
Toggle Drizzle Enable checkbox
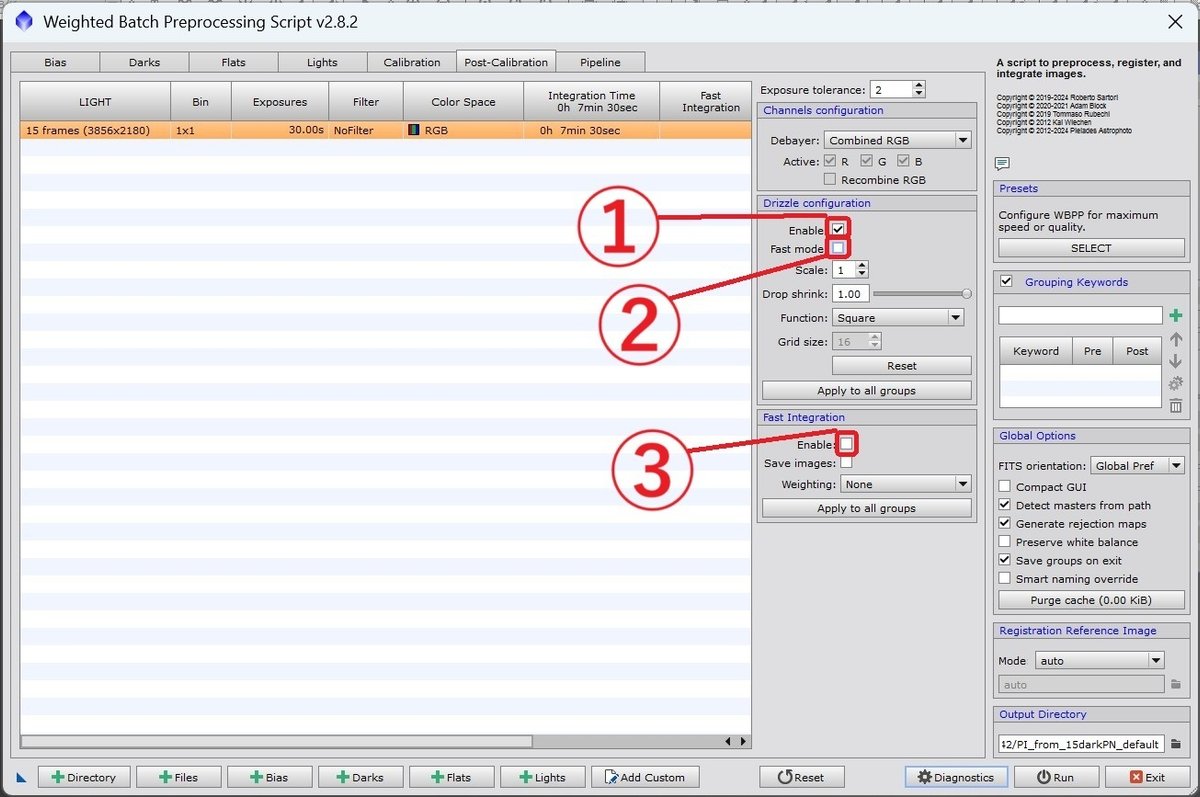point(838,229)
